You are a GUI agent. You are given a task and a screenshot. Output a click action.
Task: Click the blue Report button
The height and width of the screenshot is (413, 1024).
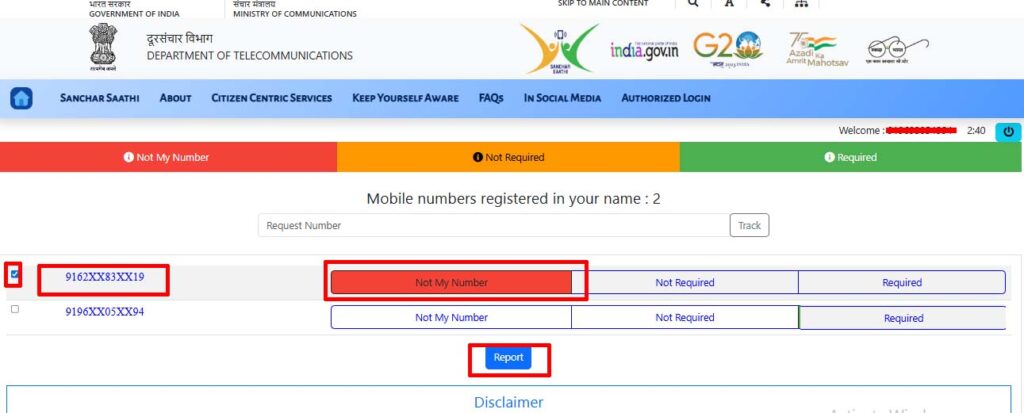[508, 357]
